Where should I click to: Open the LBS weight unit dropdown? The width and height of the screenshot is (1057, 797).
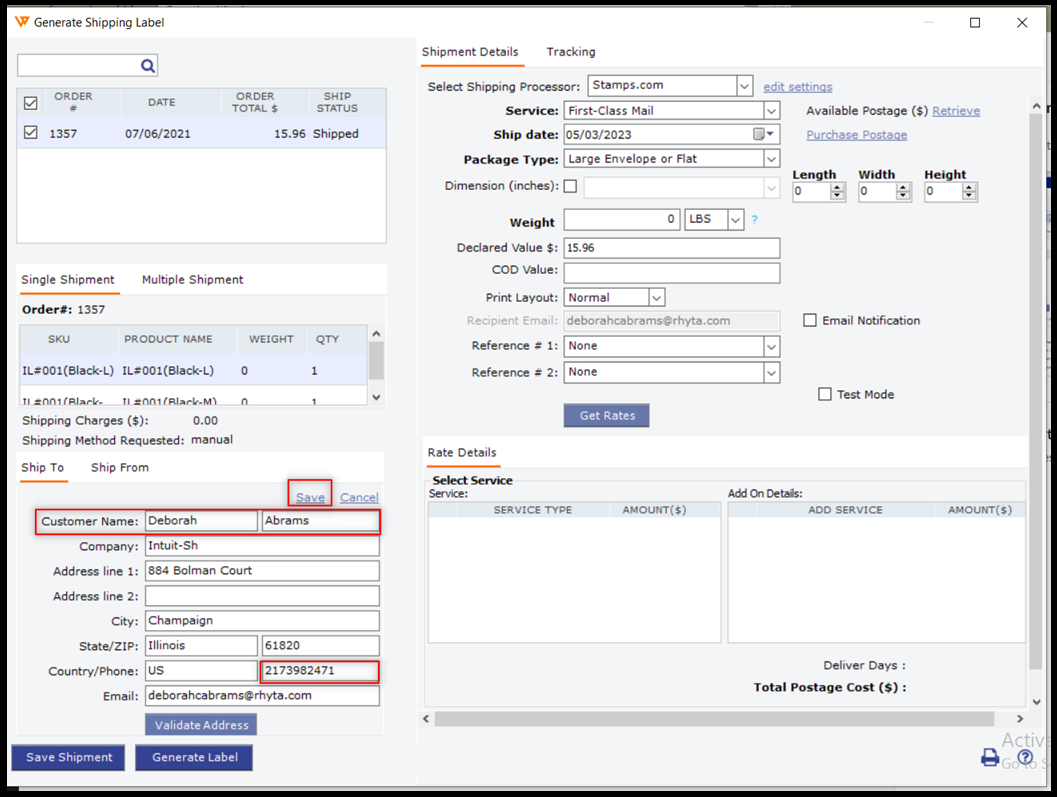[x=735, y=220]
